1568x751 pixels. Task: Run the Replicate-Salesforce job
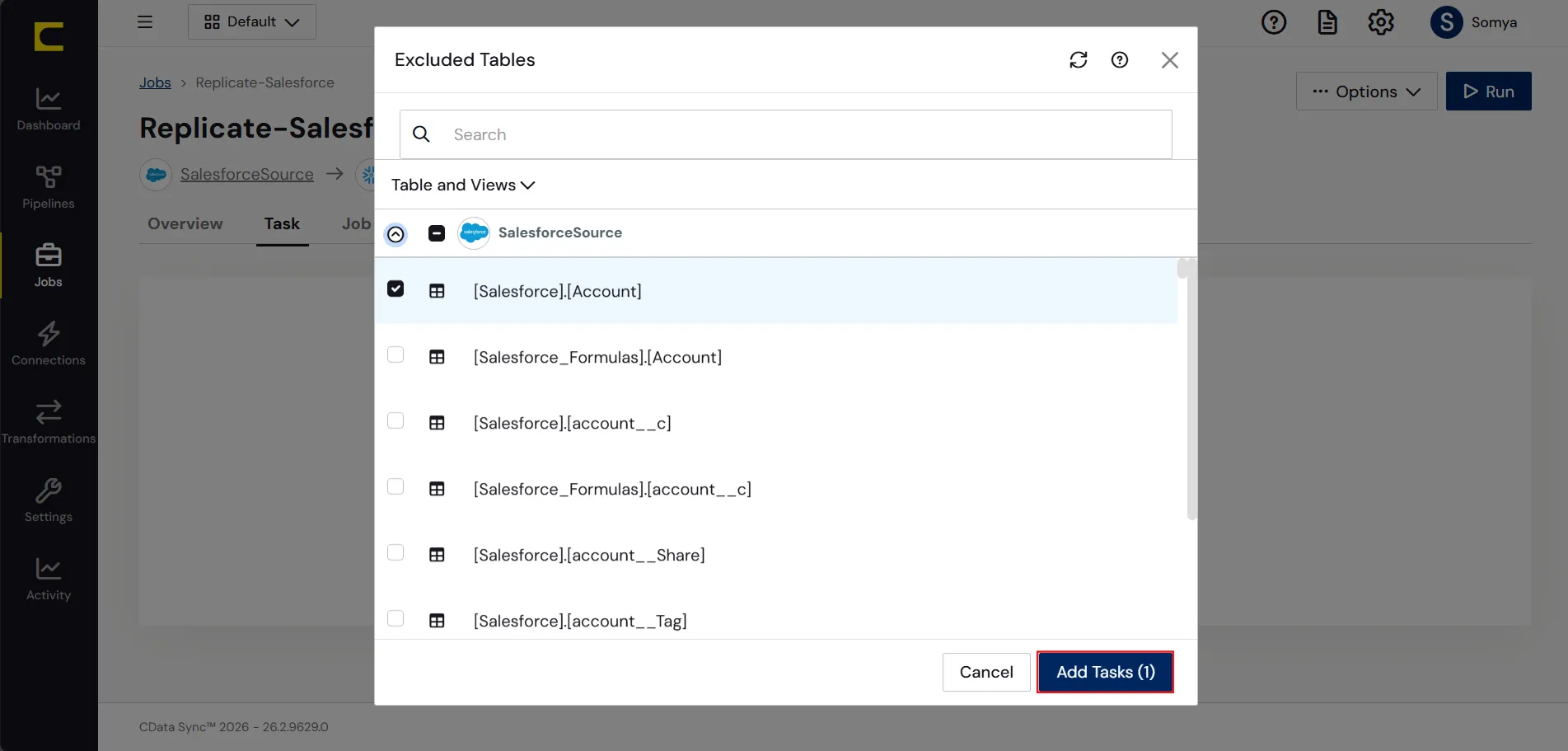click(1488, 92)
